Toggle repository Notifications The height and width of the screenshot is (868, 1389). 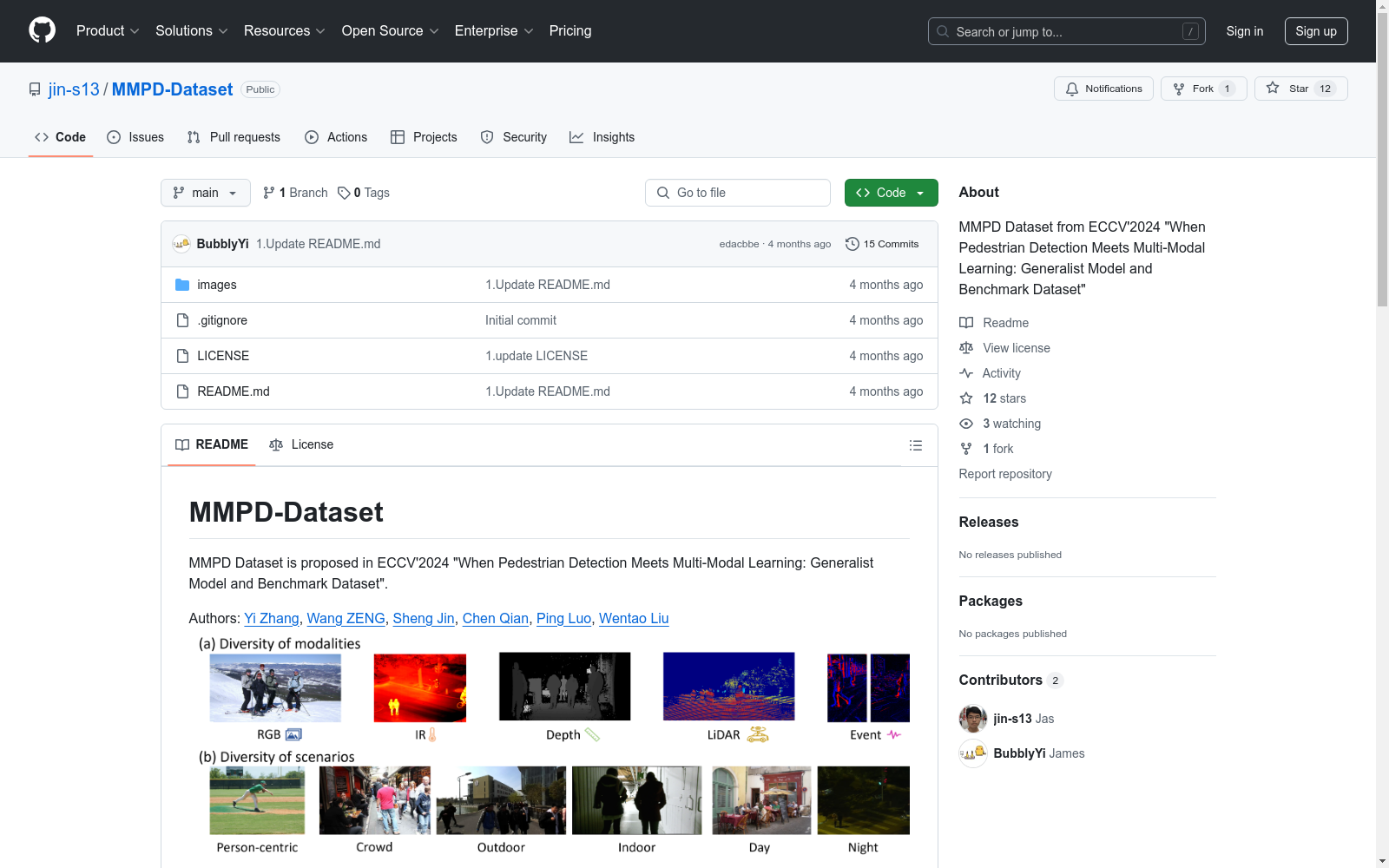click(x=1103, y=88)
